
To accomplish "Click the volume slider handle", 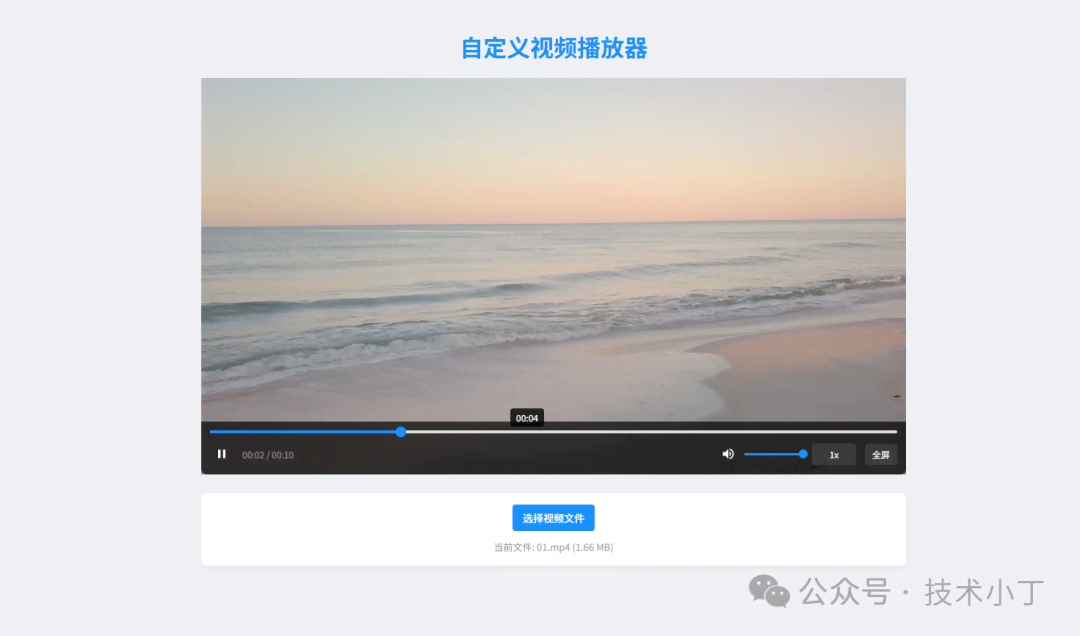I will [803, 454].
